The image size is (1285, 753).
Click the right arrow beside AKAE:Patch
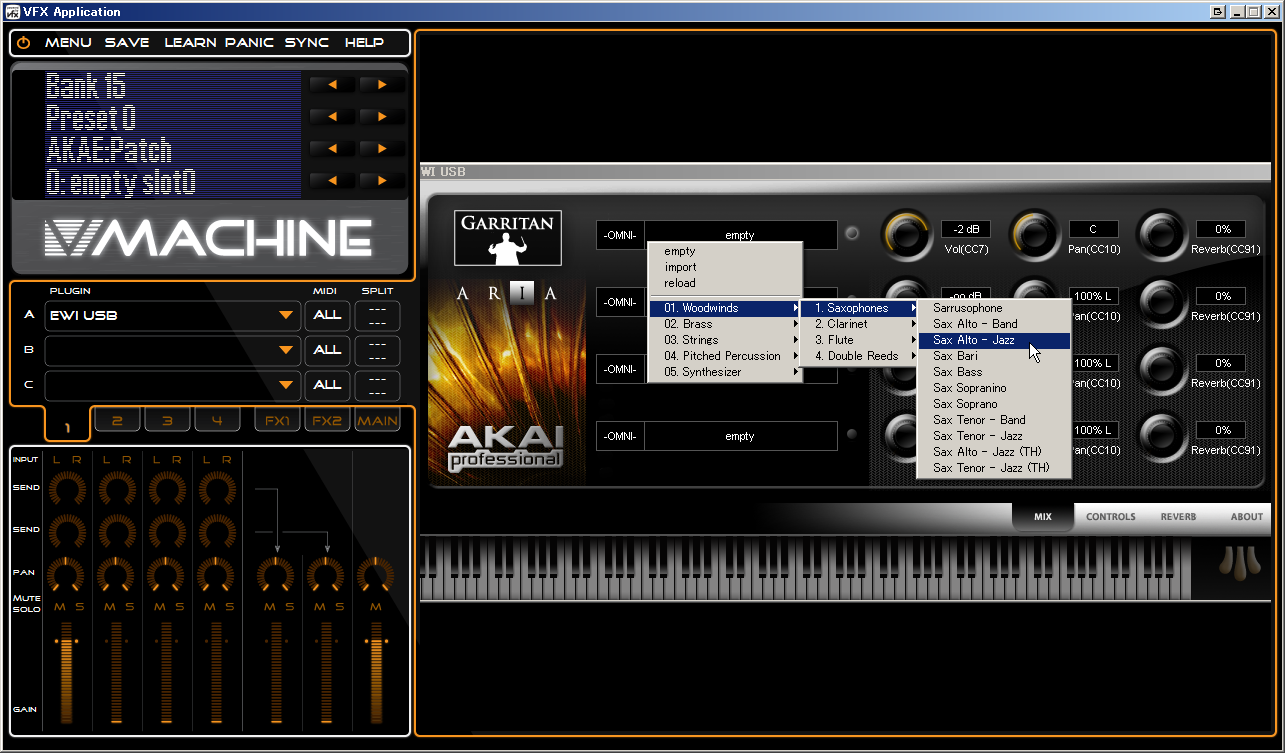pyautogui.click(x=381, y=148)
